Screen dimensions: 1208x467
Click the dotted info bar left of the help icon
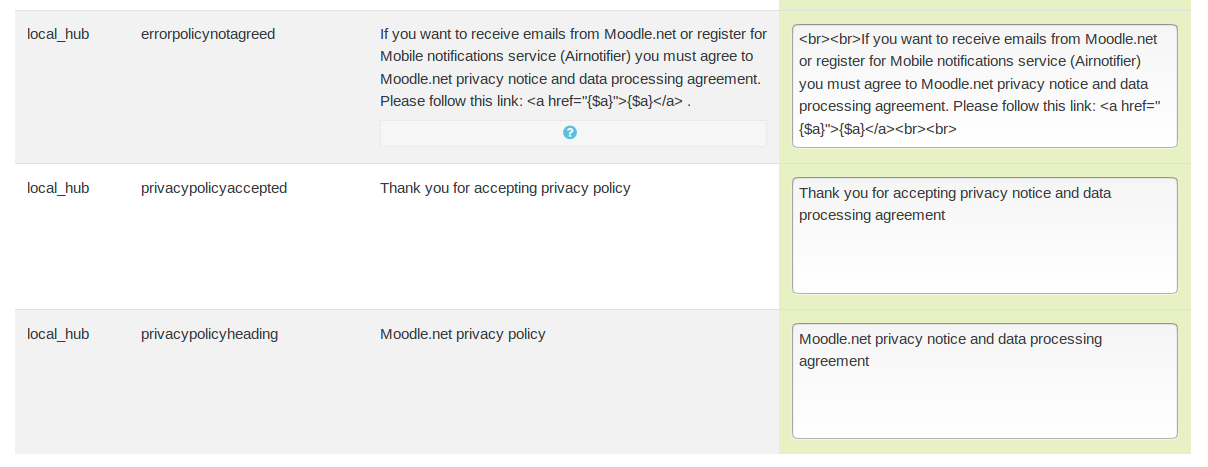pos(470,133)
